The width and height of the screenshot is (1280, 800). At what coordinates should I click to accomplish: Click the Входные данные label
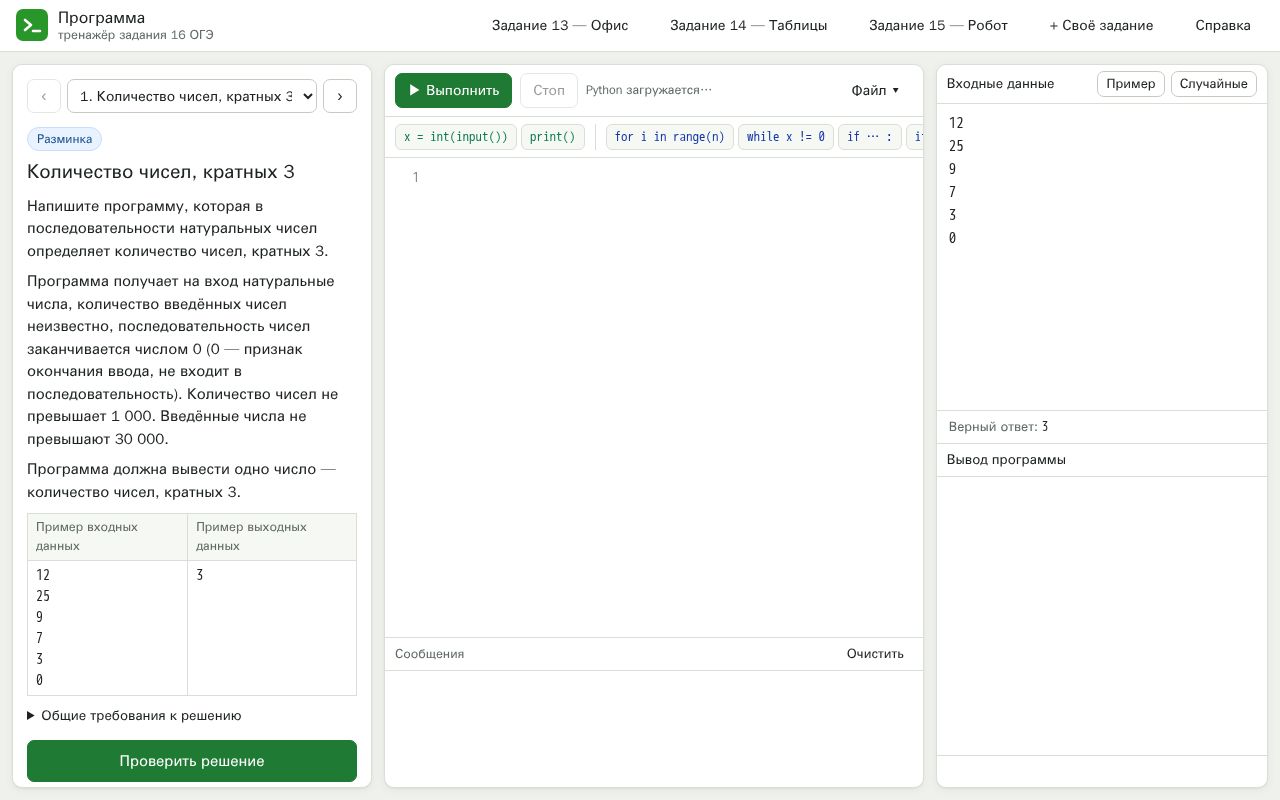(x=1000, y=84)
